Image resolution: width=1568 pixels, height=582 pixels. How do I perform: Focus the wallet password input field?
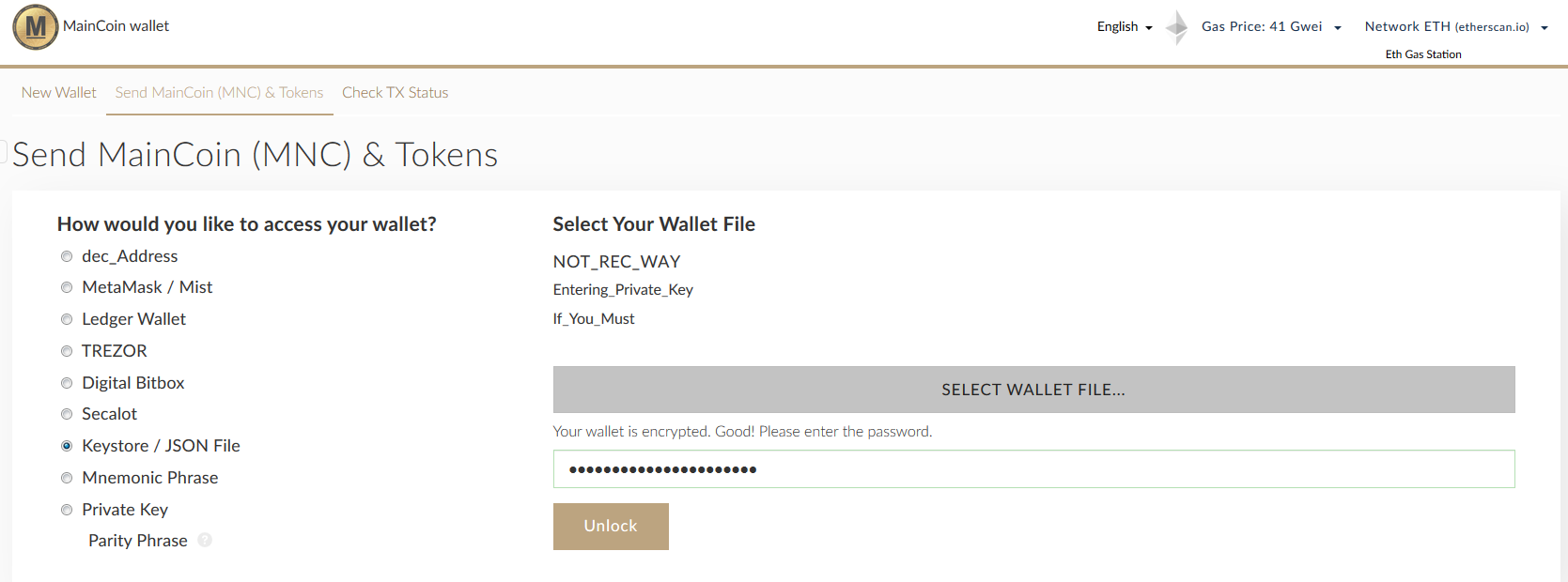[x=1033, y=469]
